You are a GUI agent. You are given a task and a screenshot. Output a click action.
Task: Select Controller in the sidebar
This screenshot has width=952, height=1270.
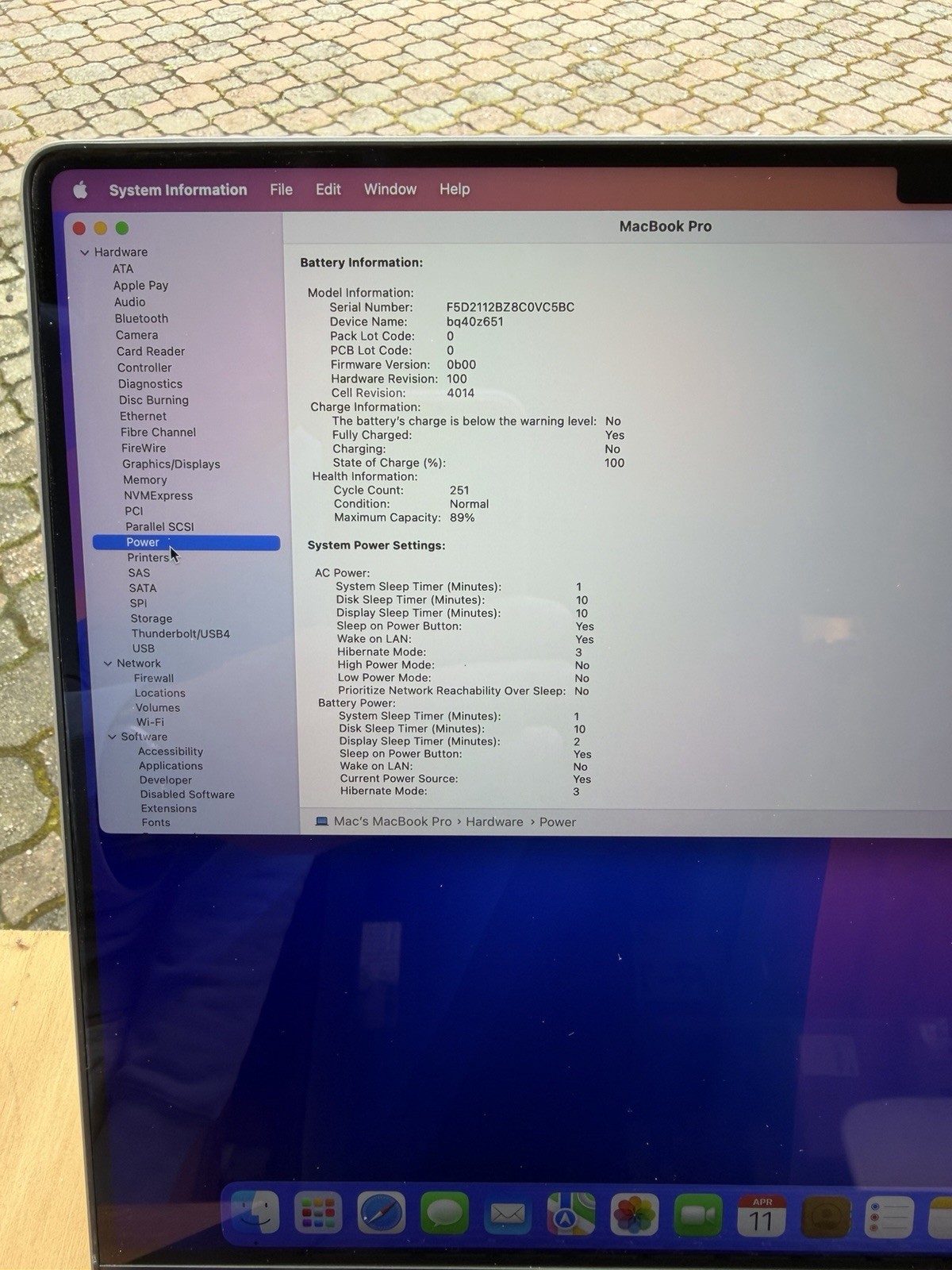click(x=144, y=368)
